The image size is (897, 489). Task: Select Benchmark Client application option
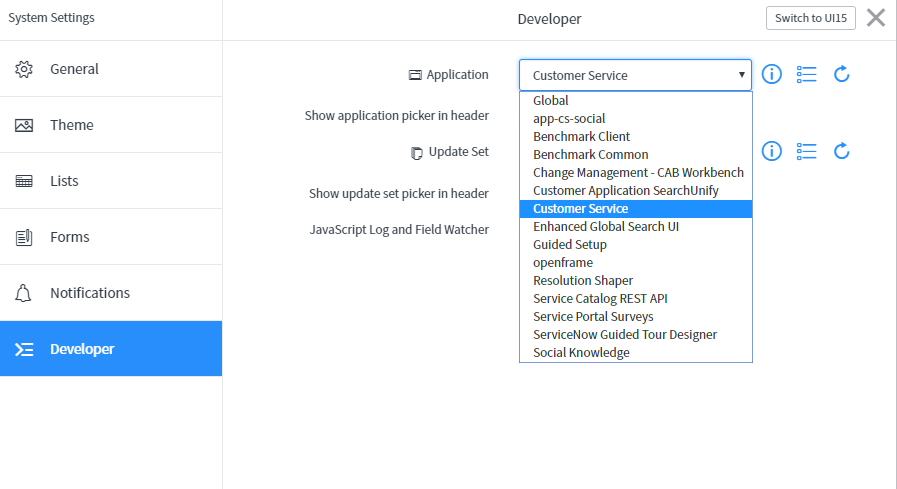pos(581,137)
